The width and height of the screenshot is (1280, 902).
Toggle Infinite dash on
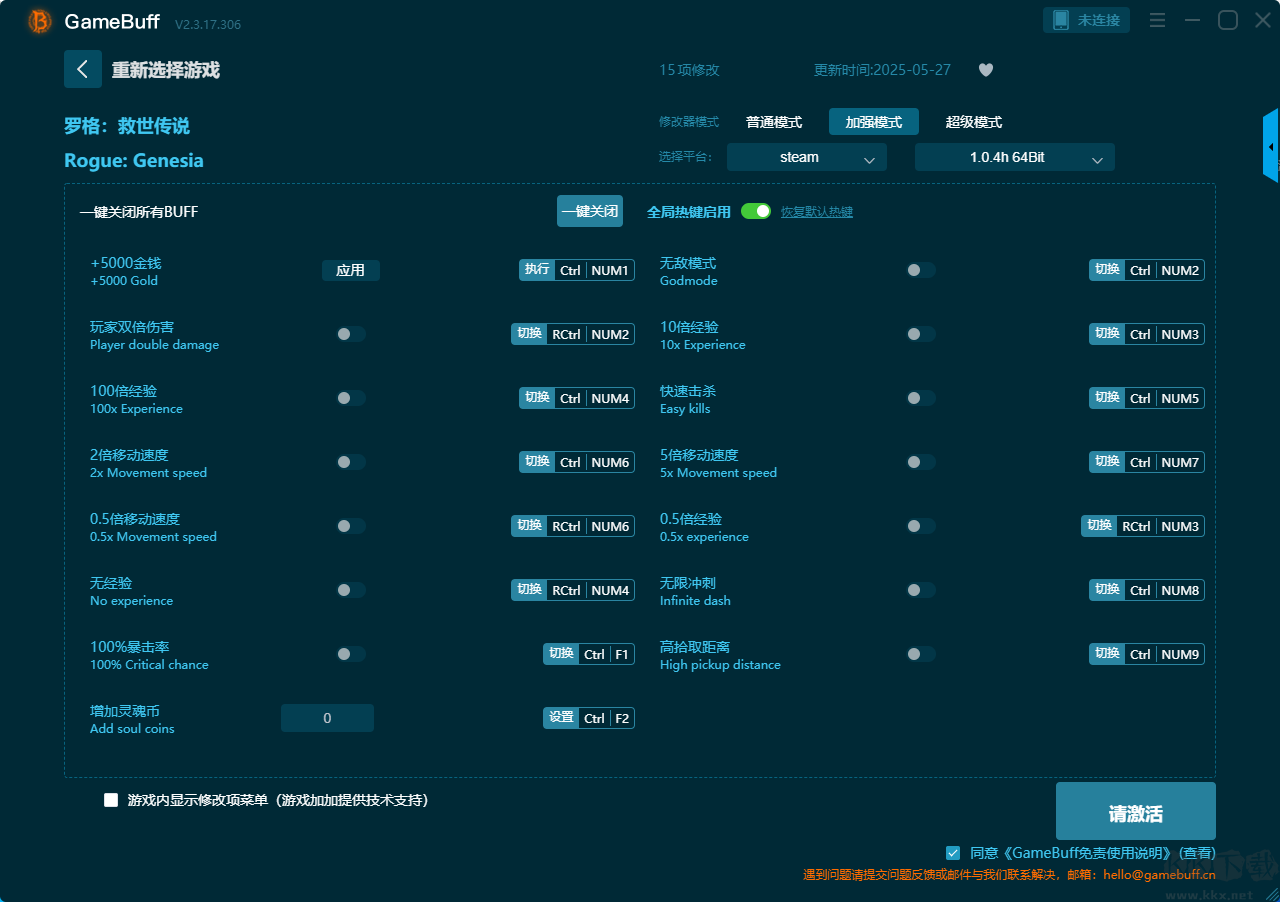pos(920,590)
